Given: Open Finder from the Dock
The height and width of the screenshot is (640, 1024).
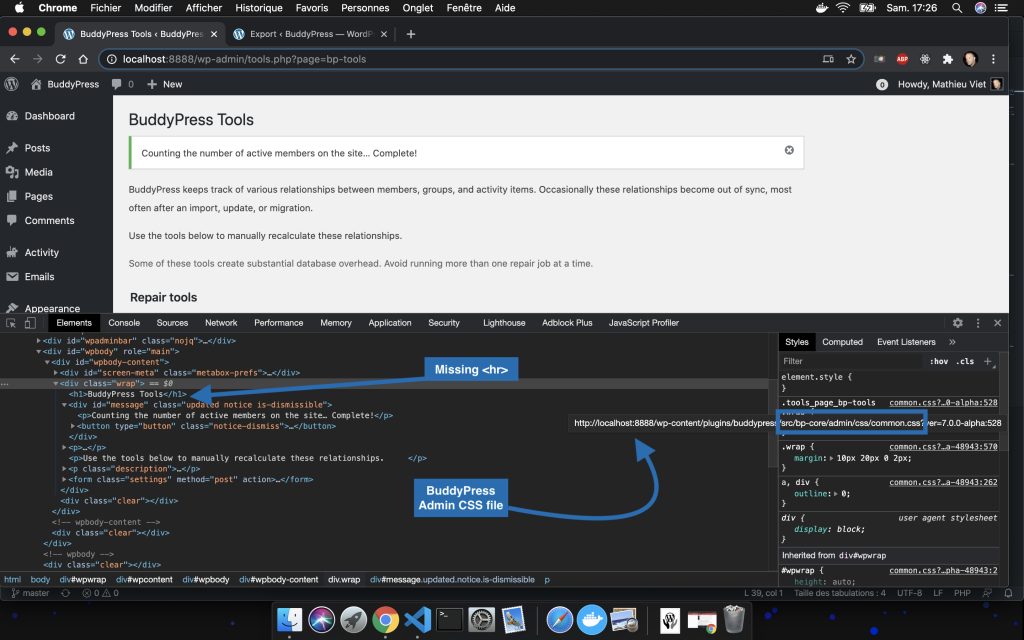Looking at the screenshot, I should tap(289, 619).
